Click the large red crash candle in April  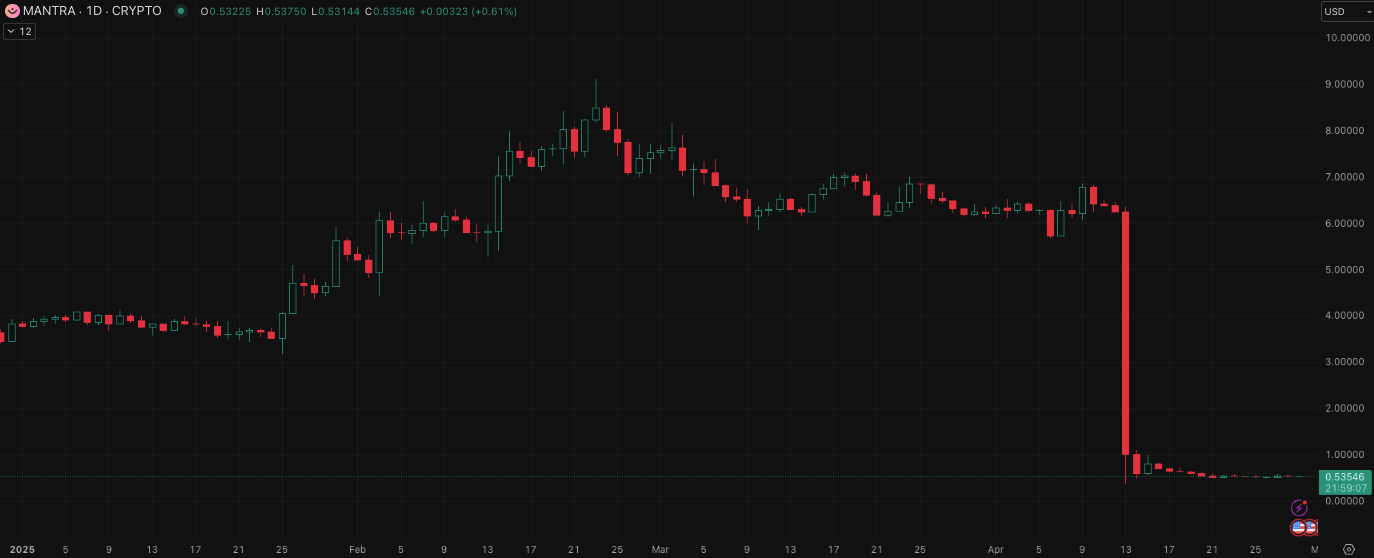(x=1126, y=332)
